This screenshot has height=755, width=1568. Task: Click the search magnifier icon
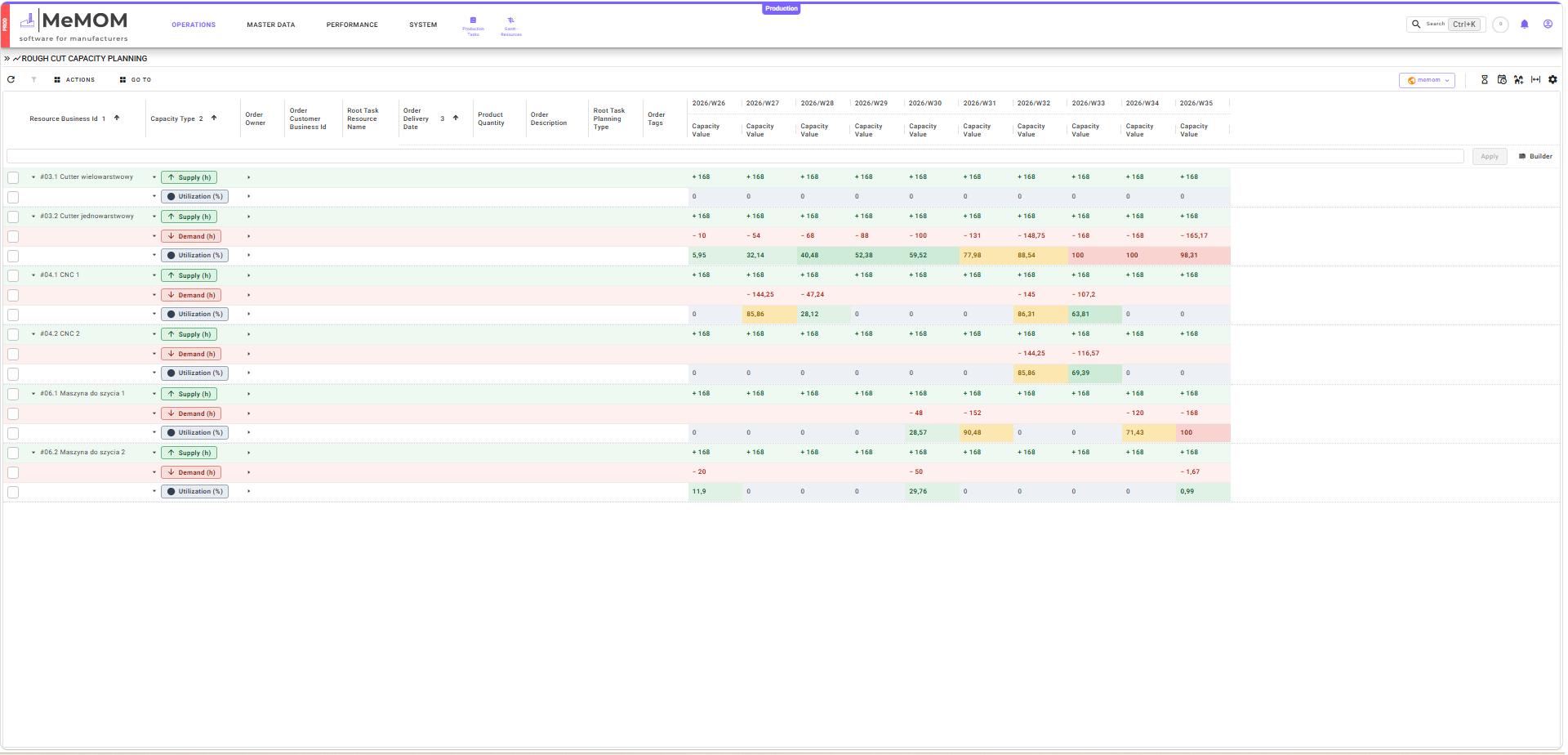pos(1416,25)
